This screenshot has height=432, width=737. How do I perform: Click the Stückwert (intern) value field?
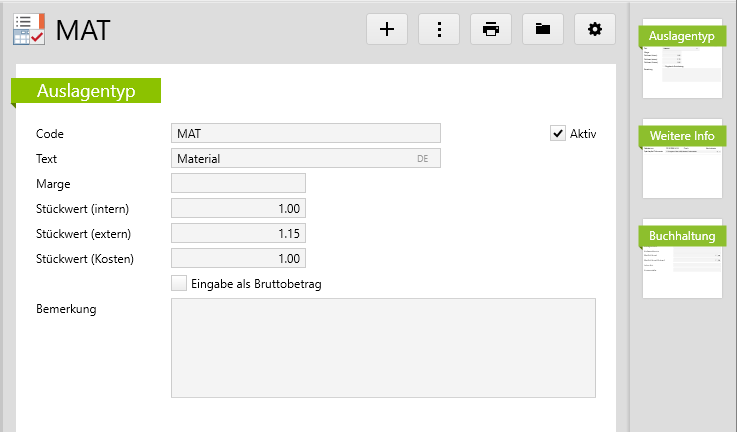238,208
